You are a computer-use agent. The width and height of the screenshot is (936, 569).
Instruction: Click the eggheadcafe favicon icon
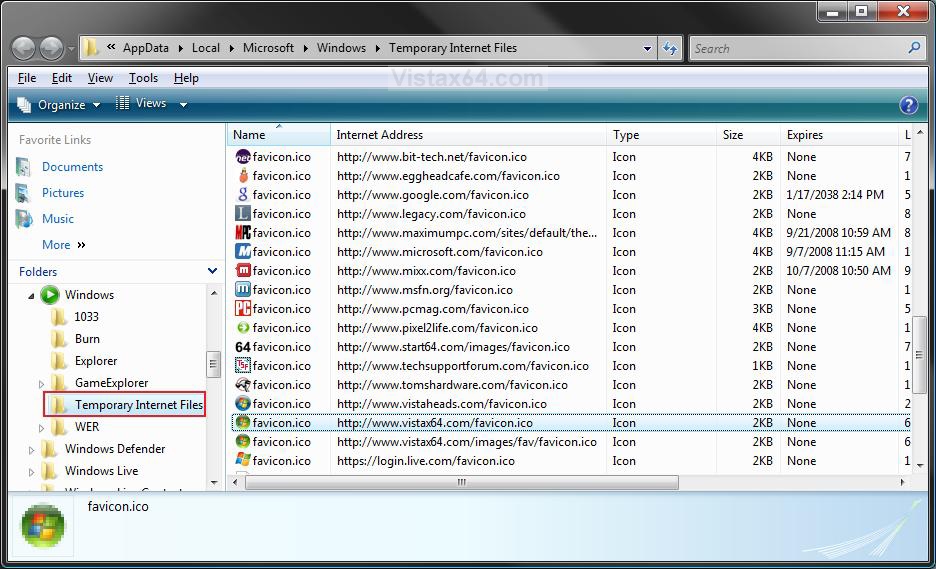coord(243,176)
